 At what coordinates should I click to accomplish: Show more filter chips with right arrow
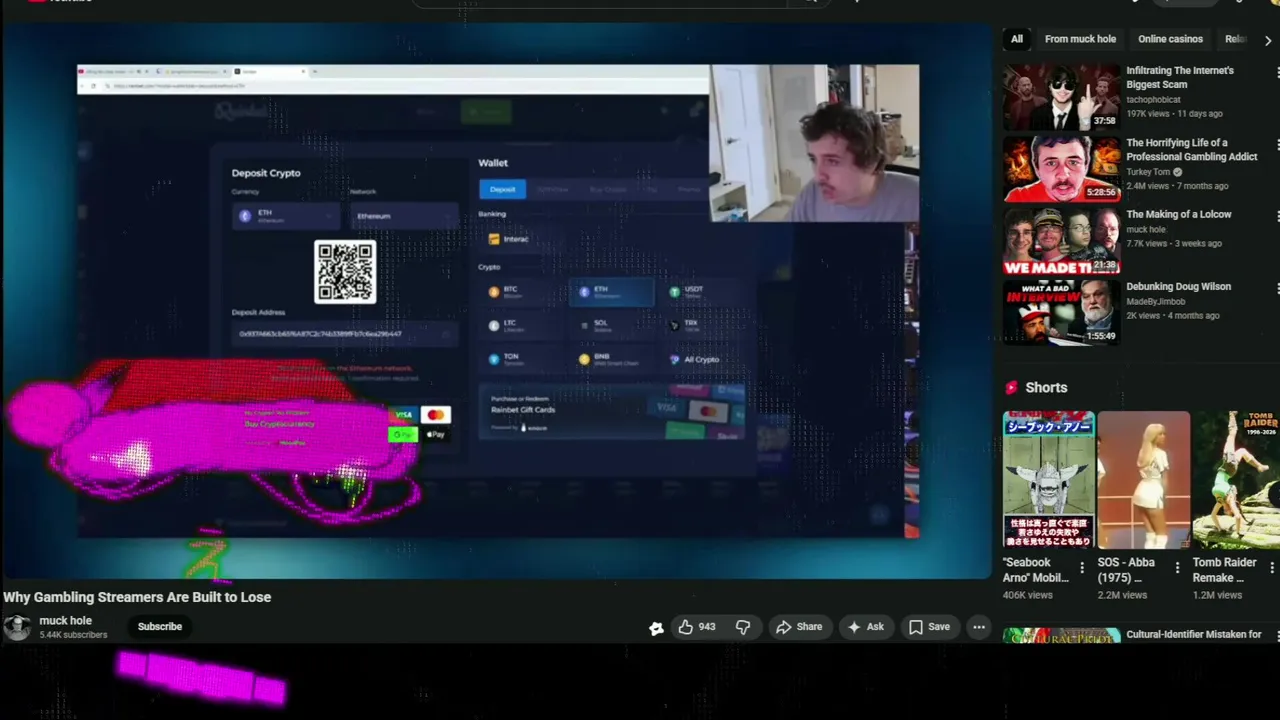[x=1268, y=40]
